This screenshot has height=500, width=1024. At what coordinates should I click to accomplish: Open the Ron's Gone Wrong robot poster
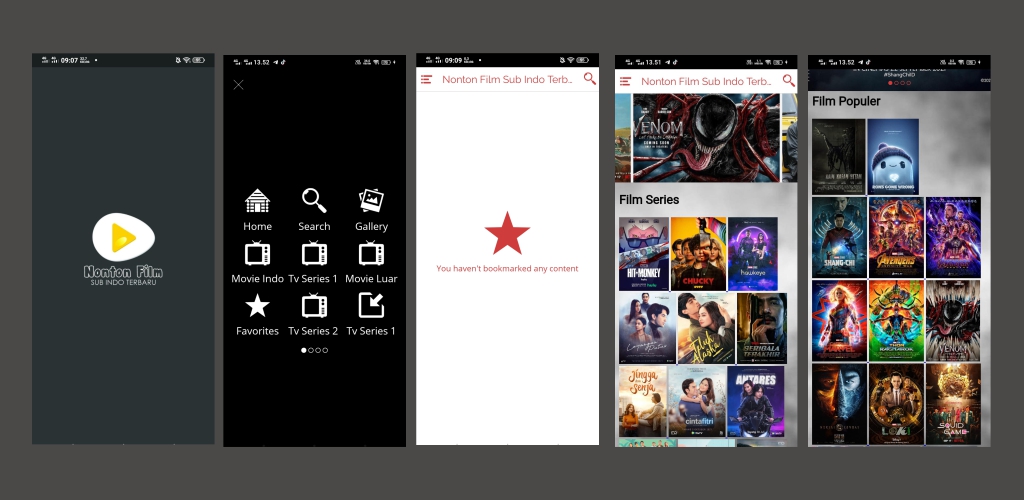coord(893,157)
